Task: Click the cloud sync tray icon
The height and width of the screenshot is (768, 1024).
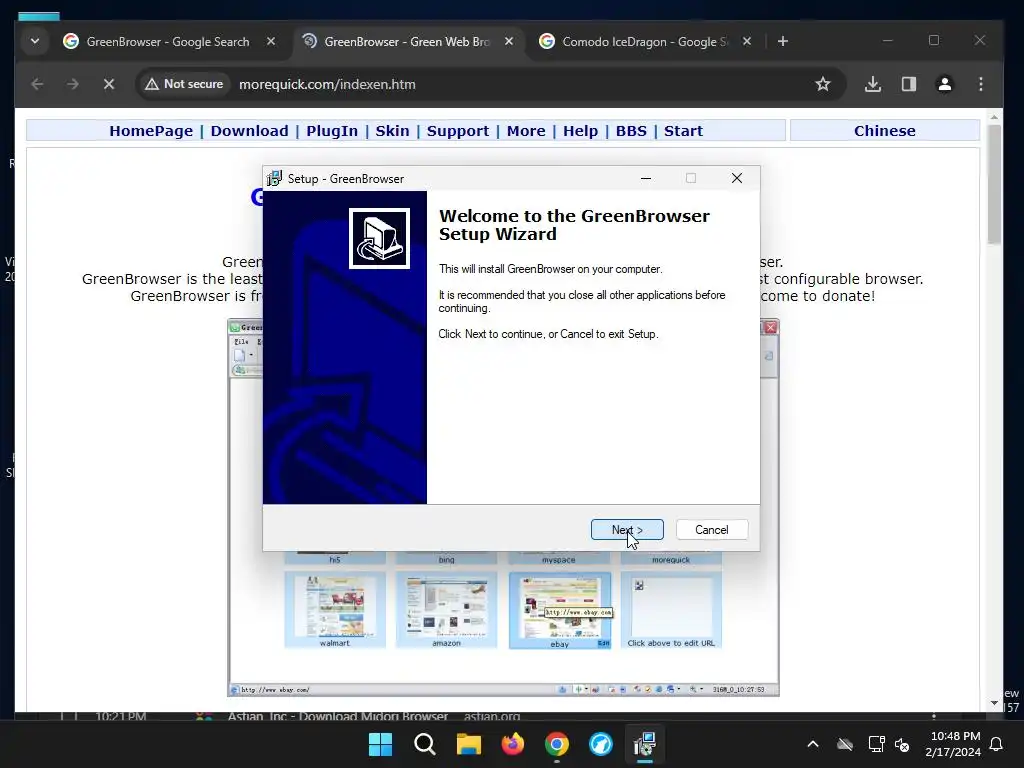Action: (x=845, y=744)
